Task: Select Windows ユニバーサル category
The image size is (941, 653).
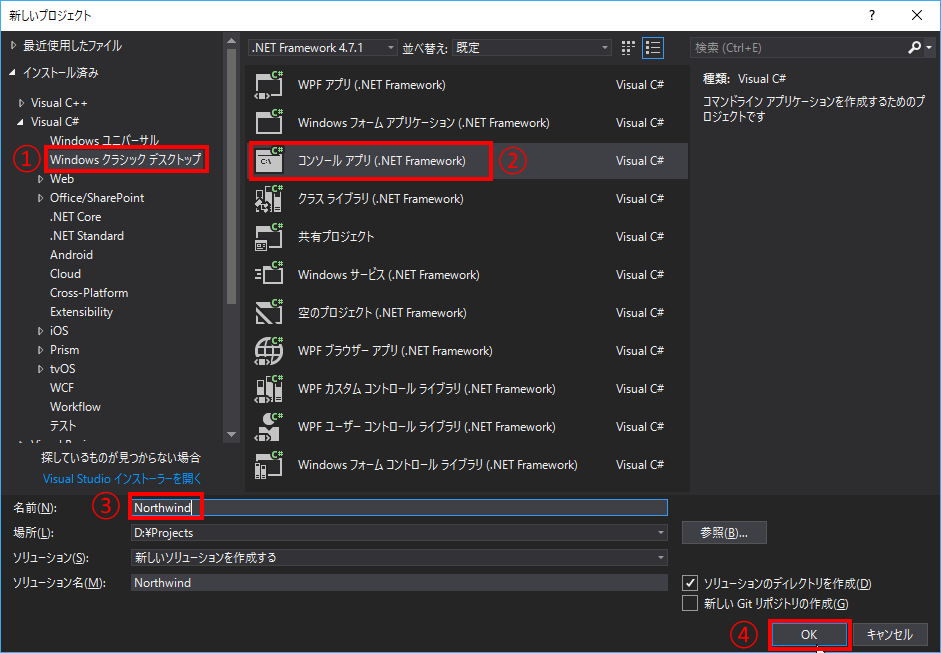Action: point(104,140)
